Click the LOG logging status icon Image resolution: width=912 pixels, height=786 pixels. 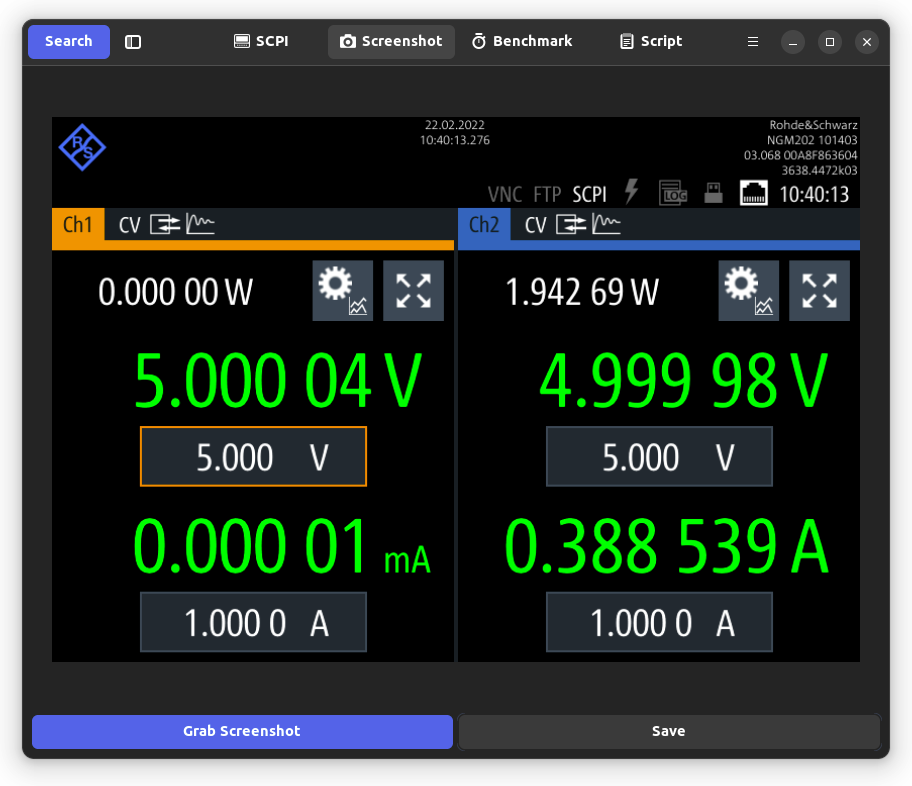point(673,193)
